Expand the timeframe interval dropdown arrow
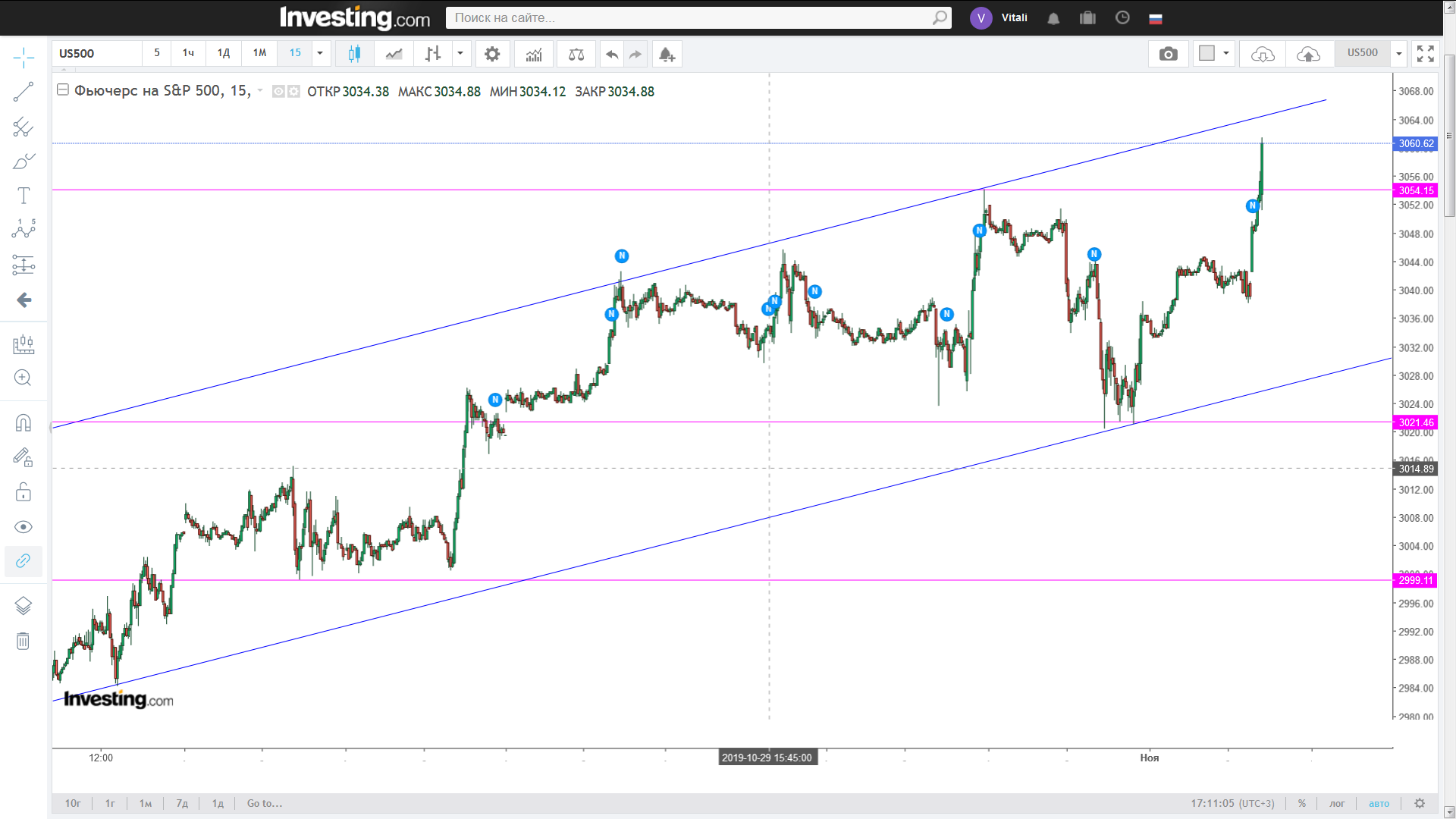Image resolution: width=1456 pixels, height=819 pixels. pyautogui.click(x=320, y=53)
